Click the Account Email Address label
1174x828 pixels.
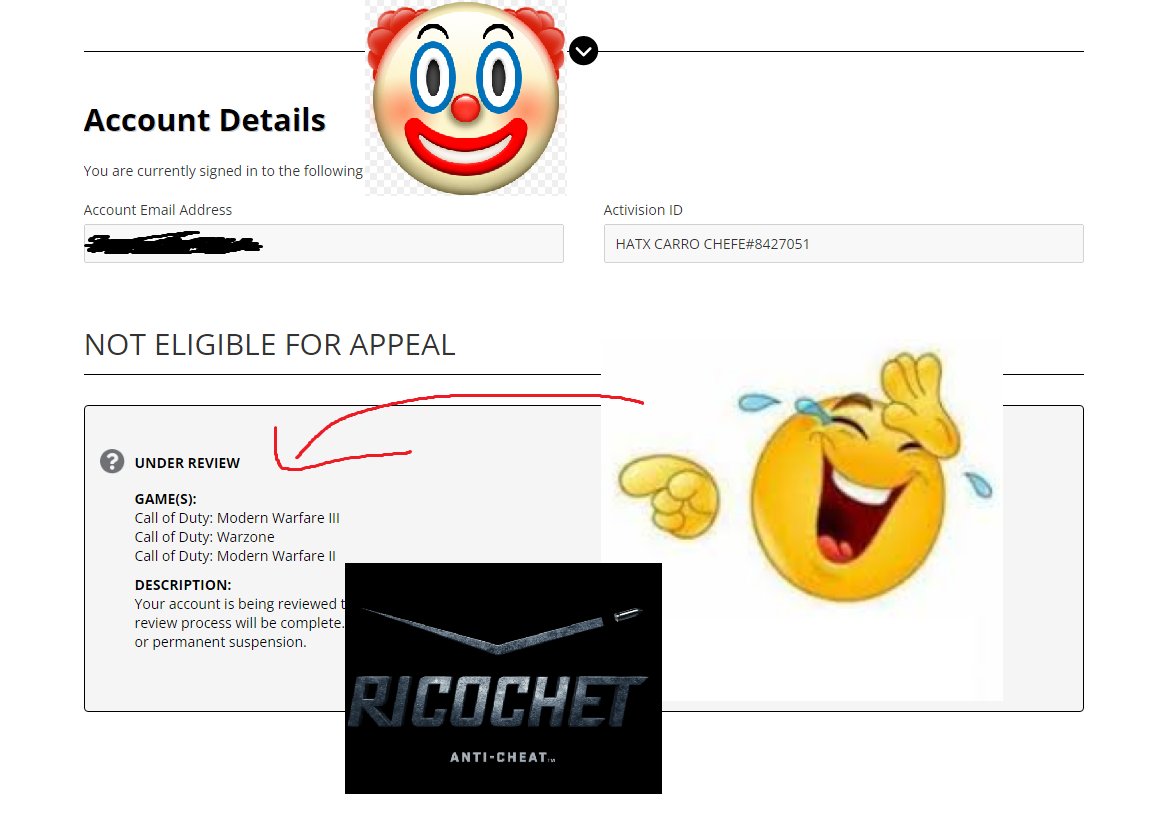coord(158,210)
